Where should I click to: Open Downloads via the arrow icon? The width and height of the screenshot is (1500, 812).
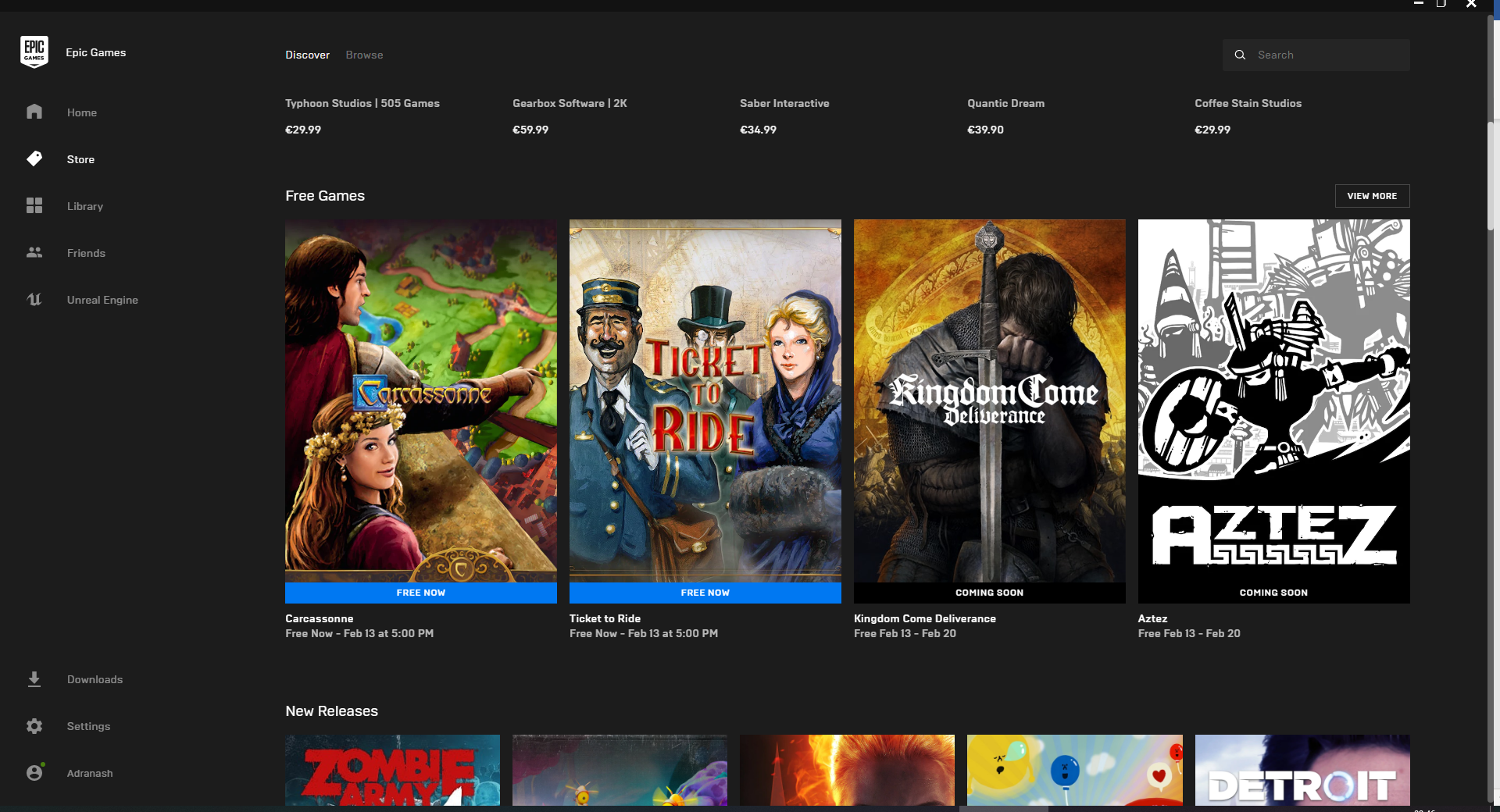(x=34, y=679)
